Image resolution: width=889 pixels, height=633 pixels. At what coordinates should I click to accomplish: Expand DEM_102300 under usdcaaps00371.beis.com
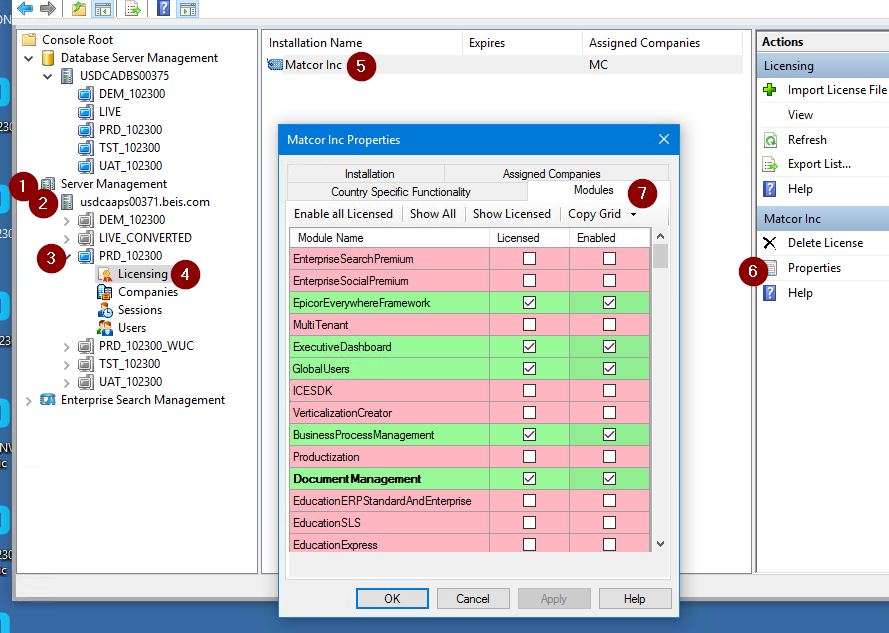click(66, 220)
